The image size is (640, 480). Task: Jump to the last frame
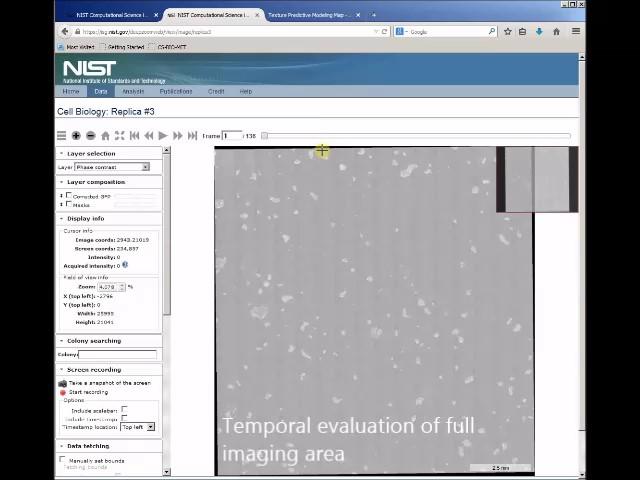[x=192, y=136]
